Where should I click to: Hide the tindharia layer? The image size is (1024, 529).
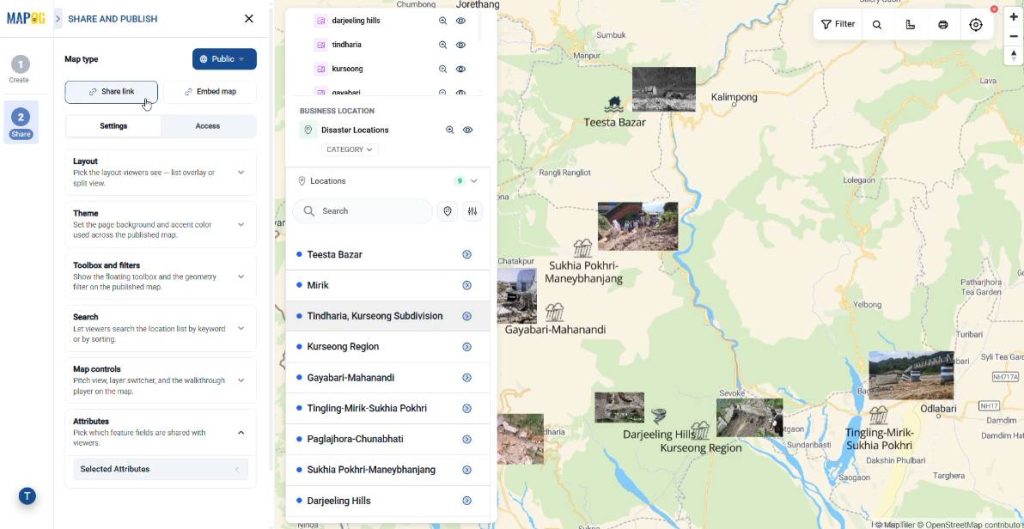tap(461, 45)
